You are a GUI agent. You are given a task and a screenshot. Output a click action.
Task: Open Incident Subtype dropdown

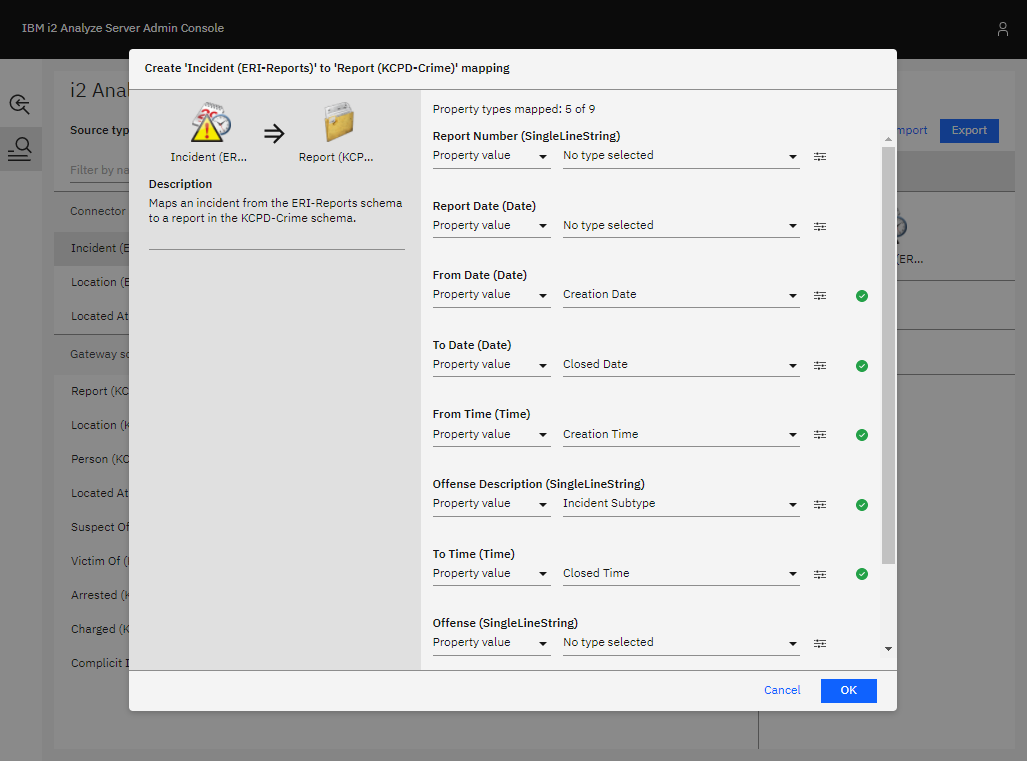point(680,504)
